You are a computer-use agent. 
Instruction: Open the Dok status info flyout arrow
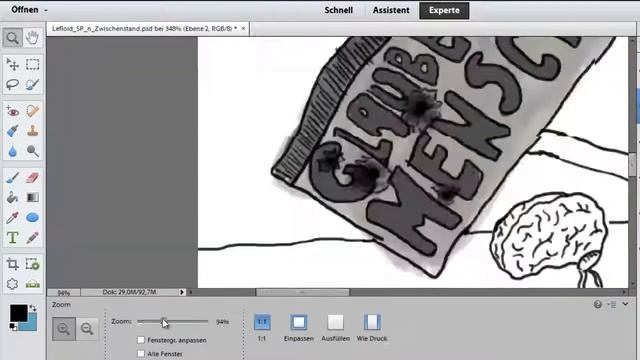point(182,292)
